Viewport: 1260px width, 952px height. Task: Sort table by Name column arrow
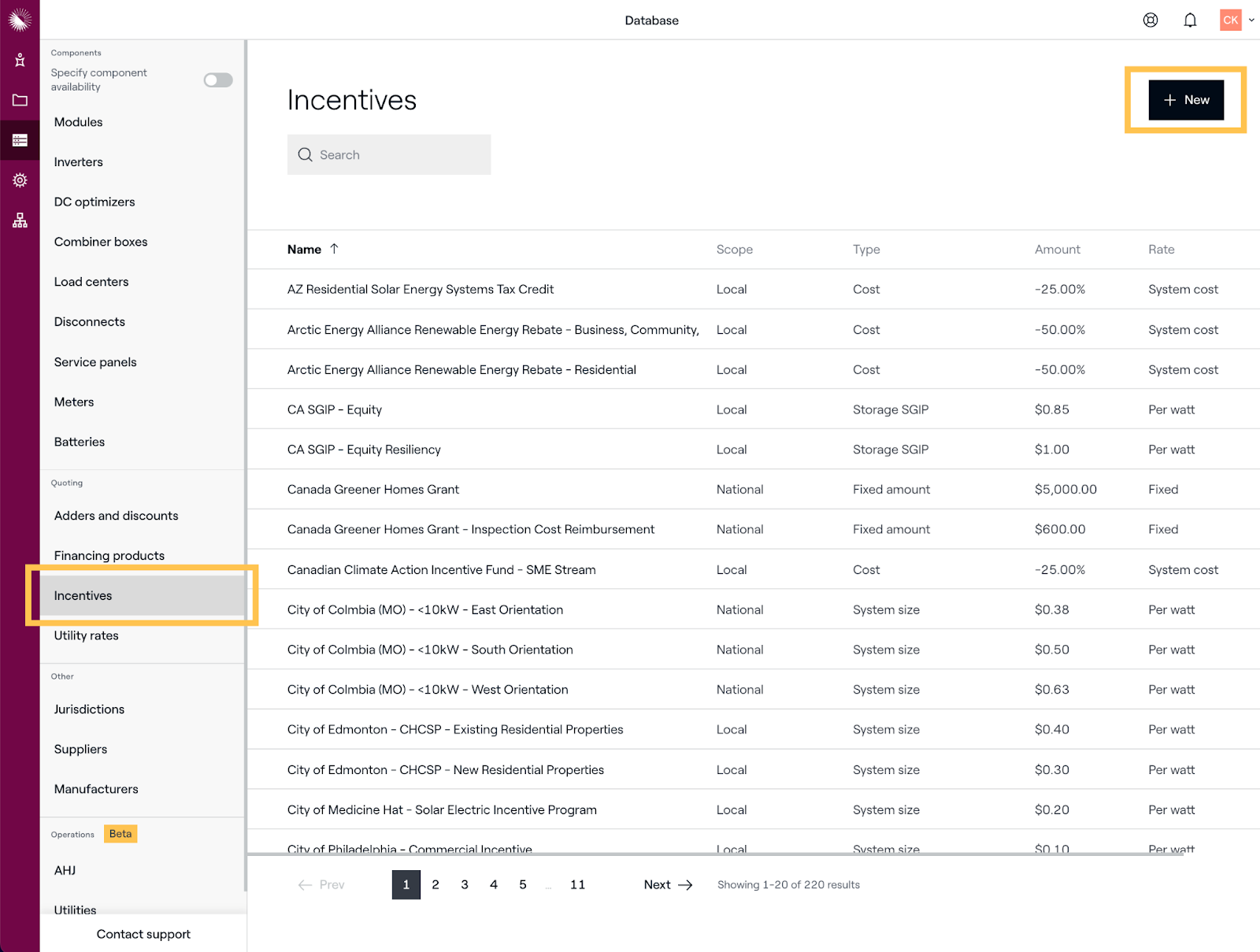coord(334,249)
